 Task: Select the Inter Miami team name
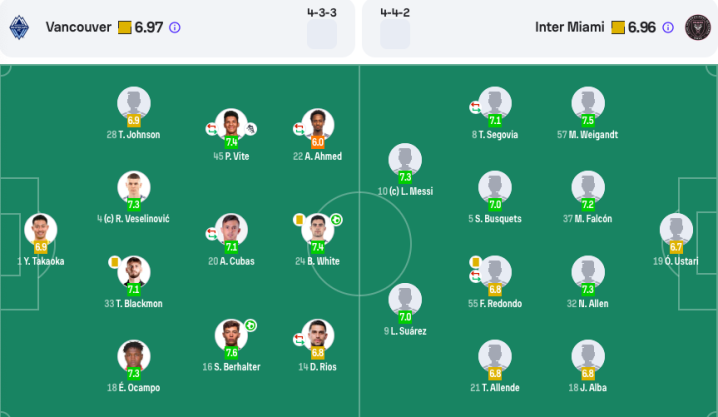coord(570,27)
